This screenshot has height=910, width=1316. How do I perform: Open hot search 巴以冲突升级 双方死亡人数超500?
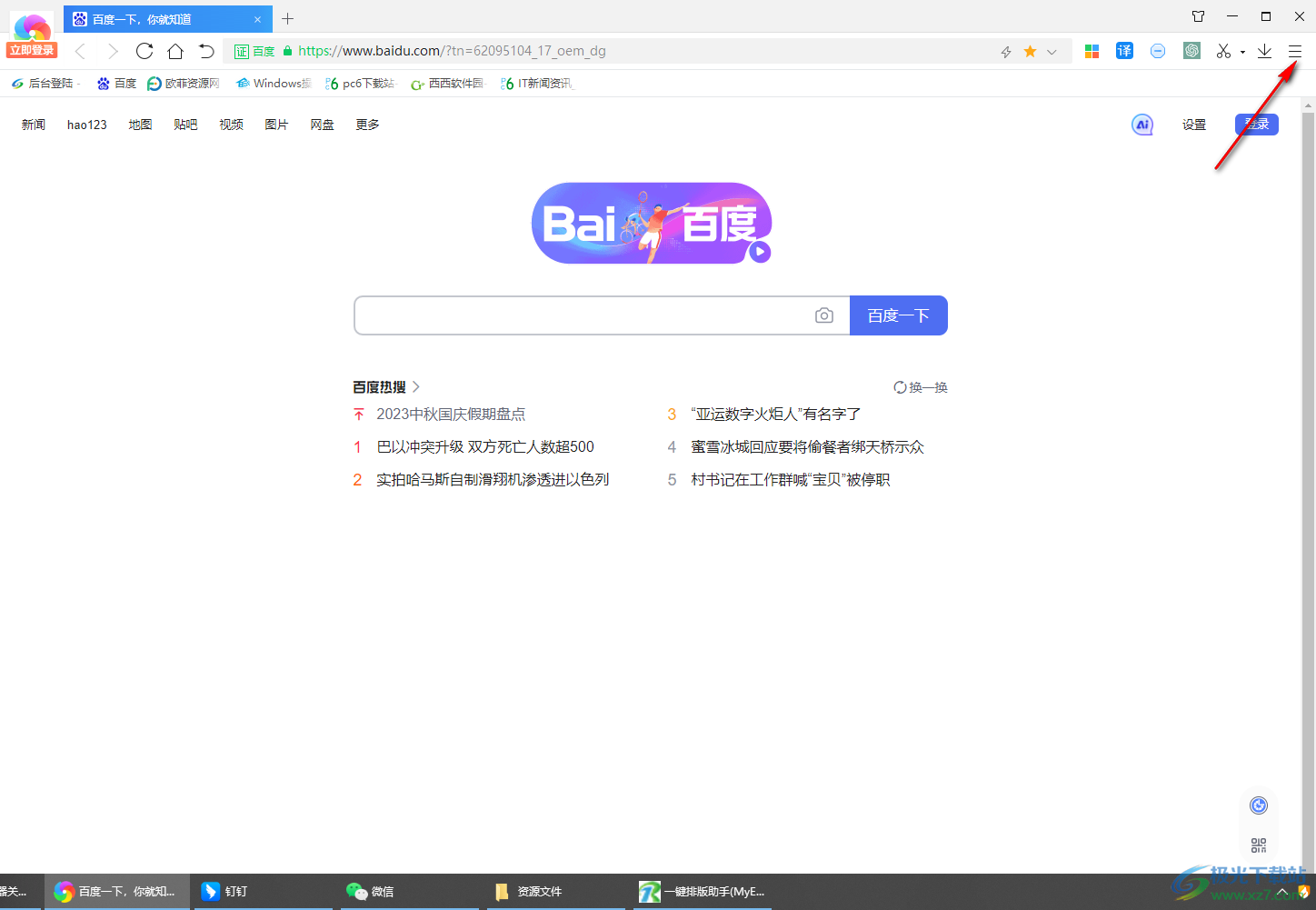point(485,446)
